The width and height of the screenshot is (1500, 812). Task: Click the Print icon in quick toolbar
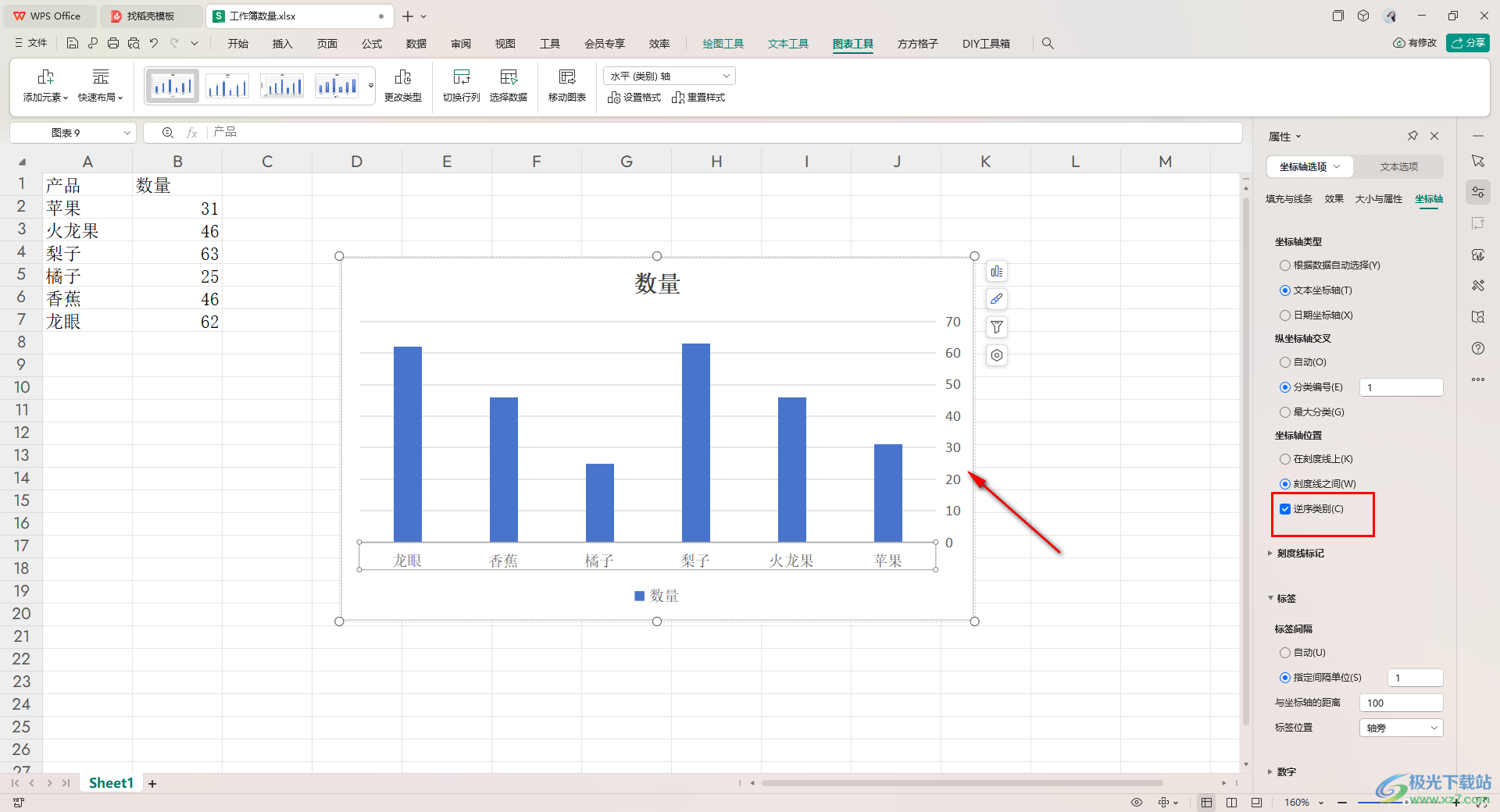coord(113,44)
